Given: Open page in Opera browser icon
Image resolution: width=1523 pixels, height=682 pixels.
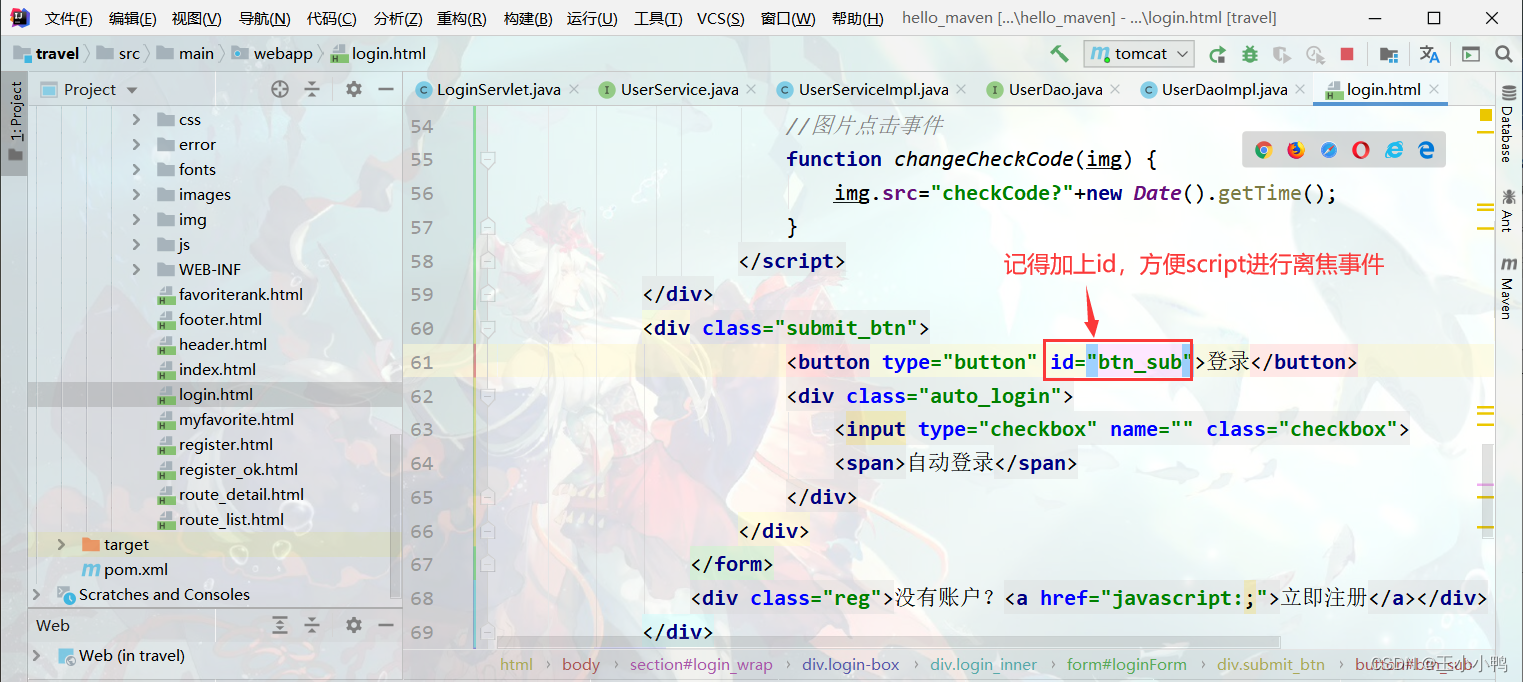Looking at the screenshot, I should pos(1361,150).
